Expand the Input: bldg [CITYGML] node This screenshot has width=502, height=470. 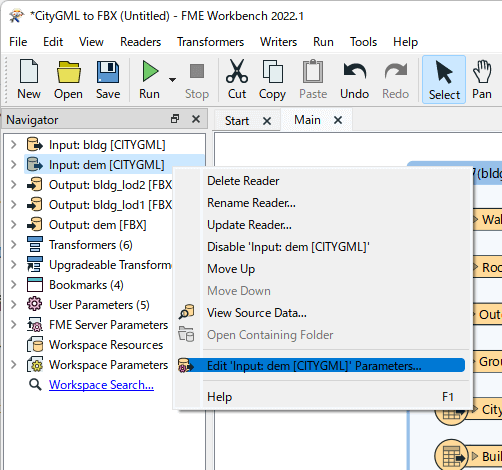pos(14,145)
